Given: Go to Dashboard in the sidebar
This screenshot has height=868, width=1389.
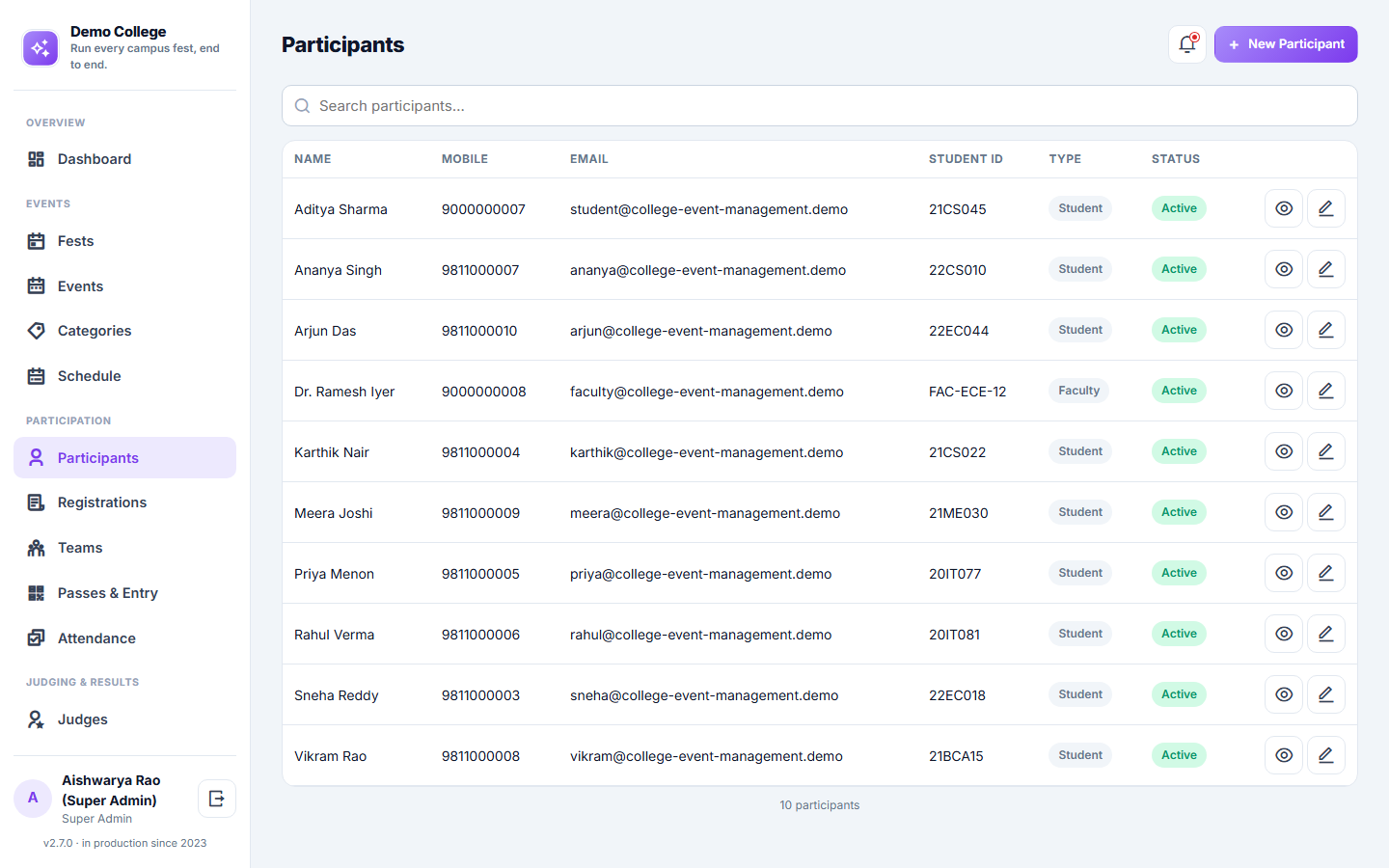Looking at the screenshot, I should pyautogui.click(x=124, y=159).
